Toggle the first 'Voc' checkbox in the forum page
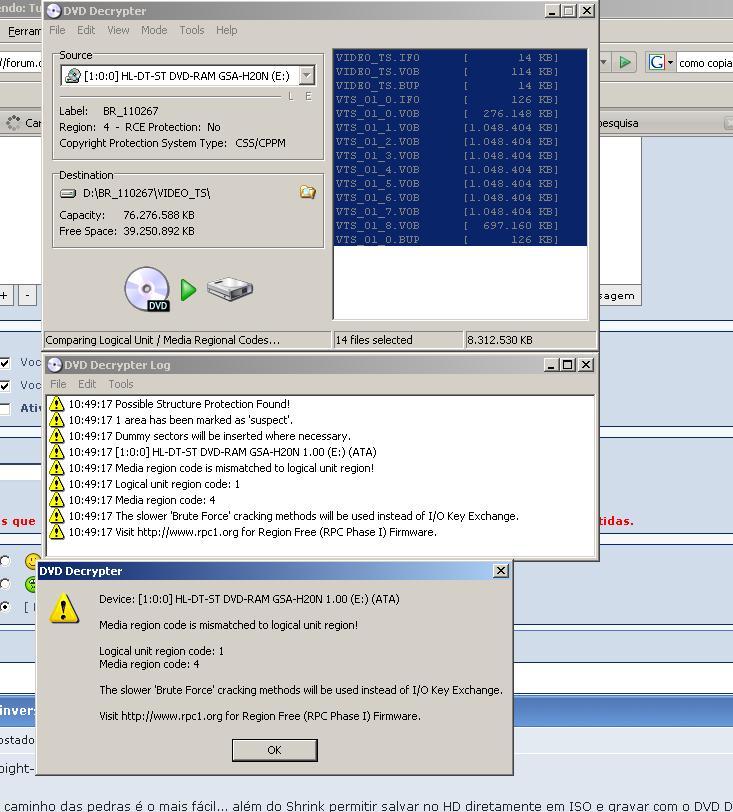 (5, 362)
